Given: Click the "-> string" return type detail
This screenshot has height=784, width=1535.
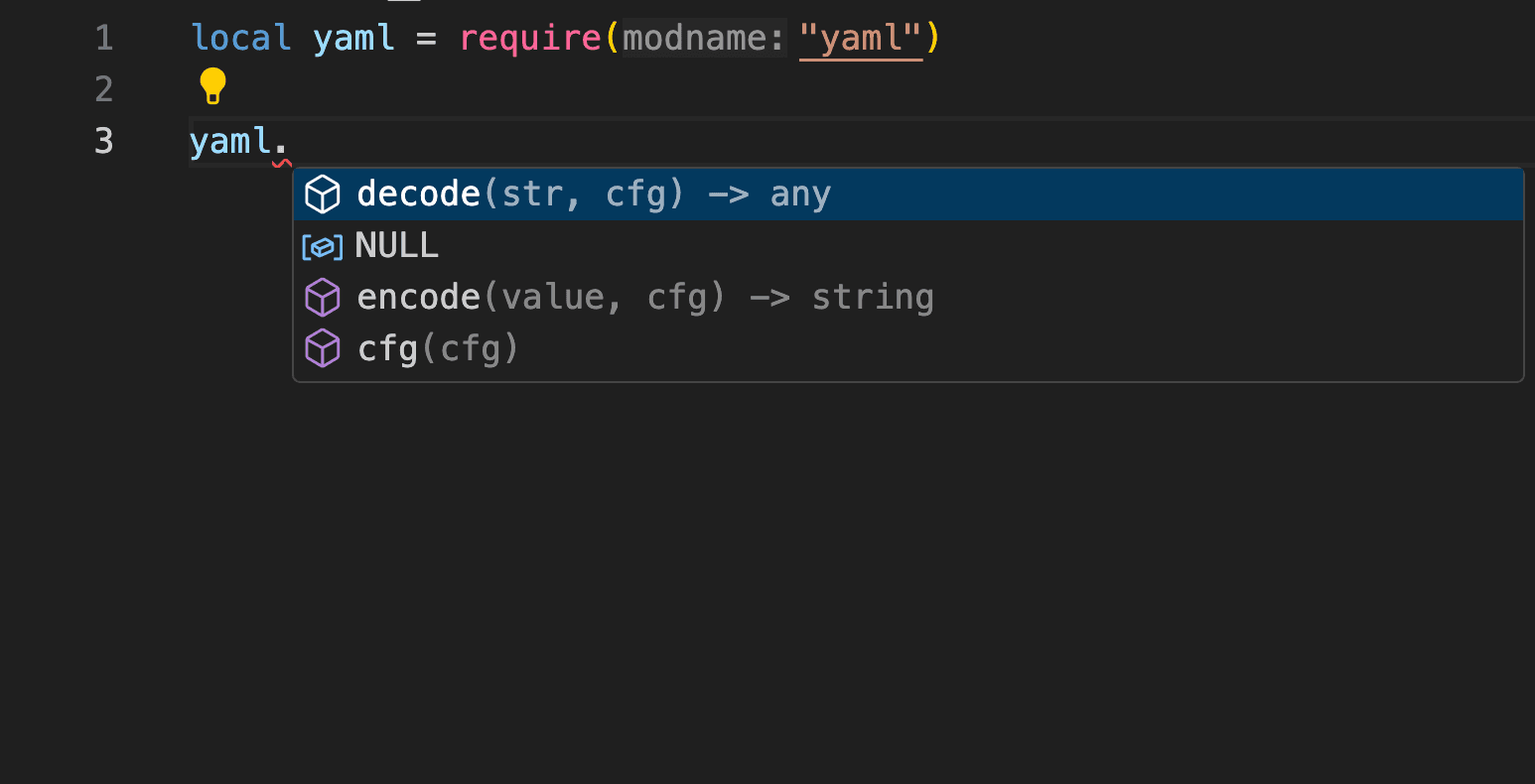Looking at the screenshot, I should [x=842, y=298].
